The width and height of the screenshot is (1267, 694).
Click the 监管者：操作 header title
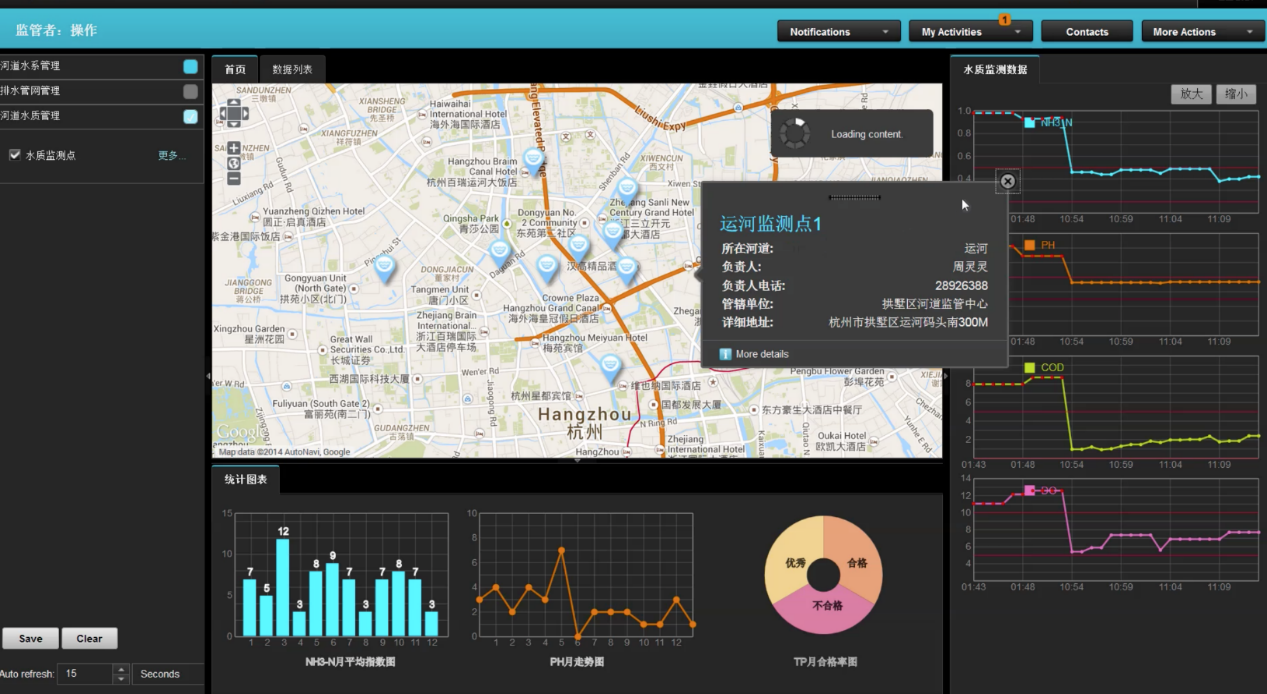56,31
